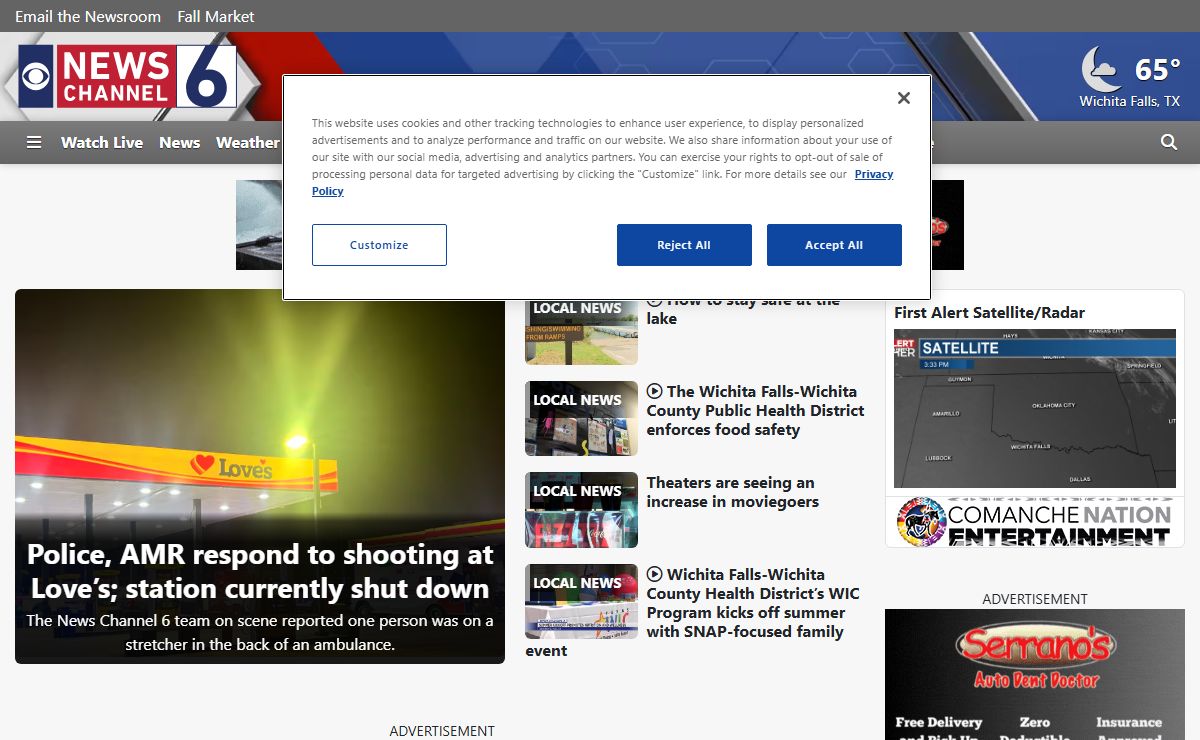Open the Love's shooting headline story

click(x=260, y=571)
